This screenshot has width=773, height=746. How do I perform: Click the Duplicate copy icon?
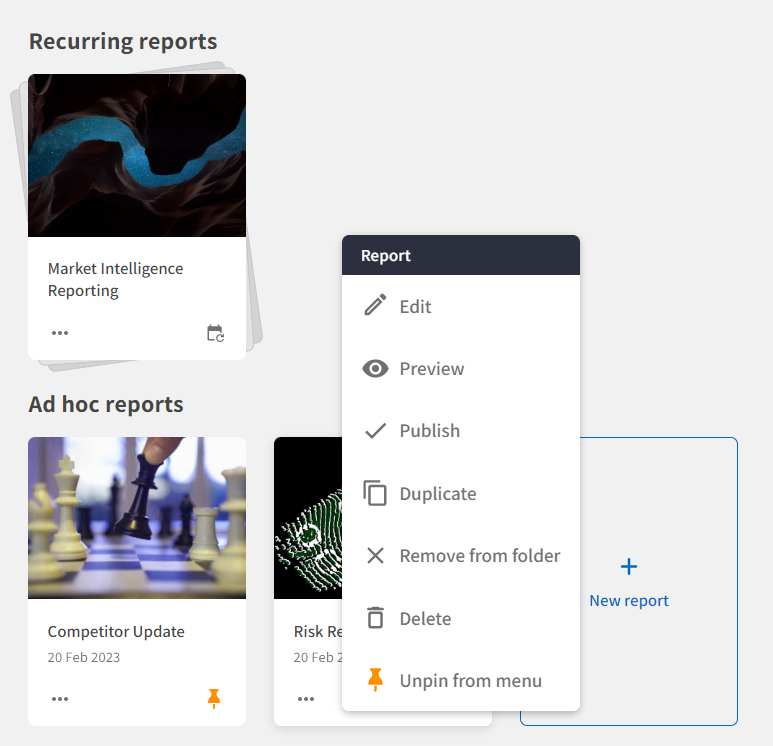pyautogui.click(x=375, y=494)
